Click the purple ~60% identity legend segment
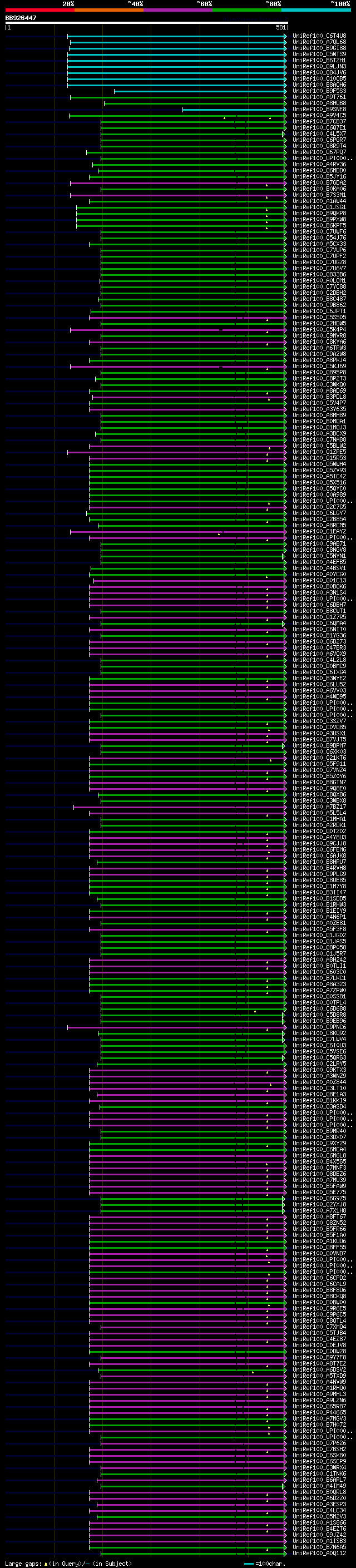This screenshot has width=356, height=1568. point(179,10)
